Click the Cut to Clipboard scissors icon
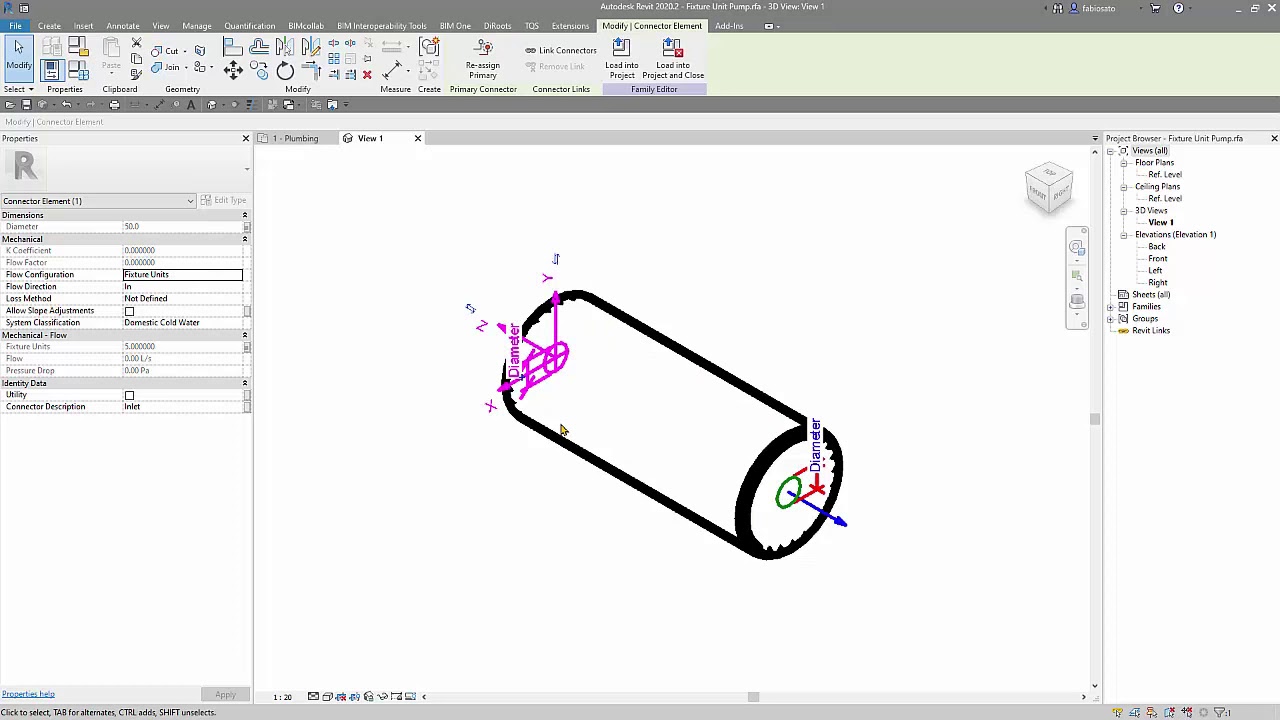This screenshot has height=720, width=1280. tap(136, 44)
